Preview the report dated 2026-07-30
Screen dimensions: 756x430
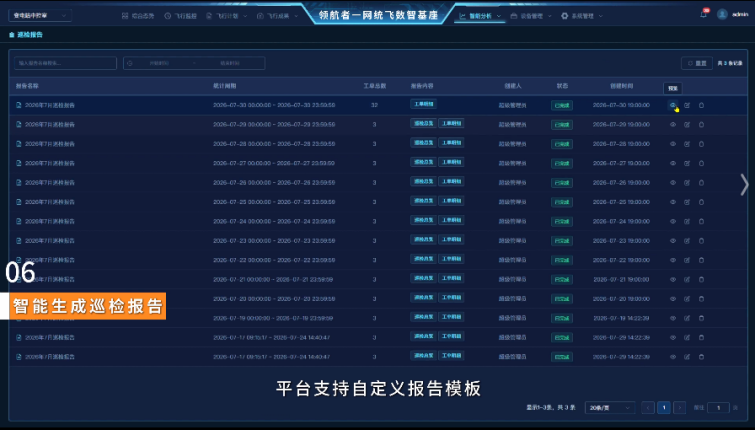[673, 105]
